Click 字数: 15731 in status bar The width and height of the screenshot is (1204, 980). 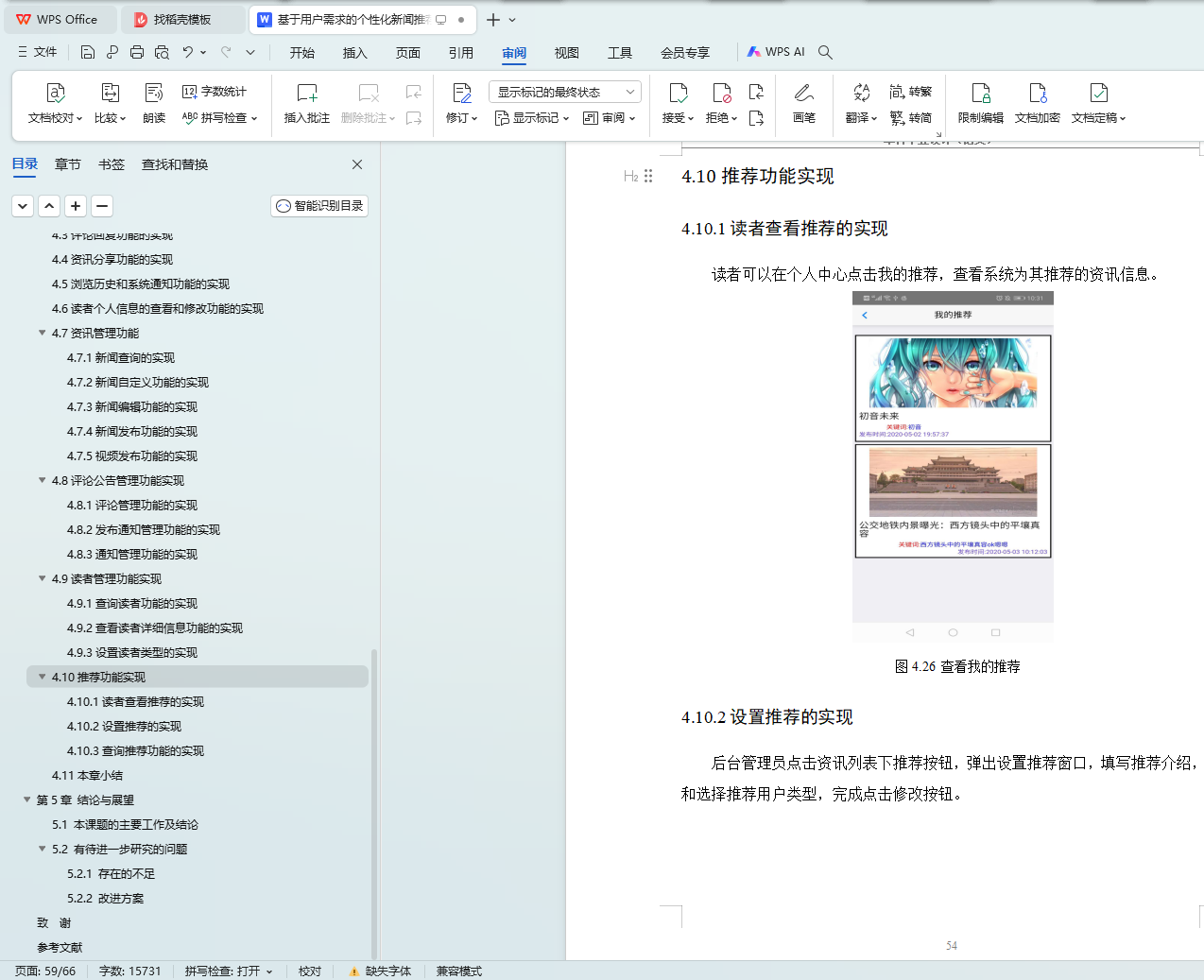(130, 971)
